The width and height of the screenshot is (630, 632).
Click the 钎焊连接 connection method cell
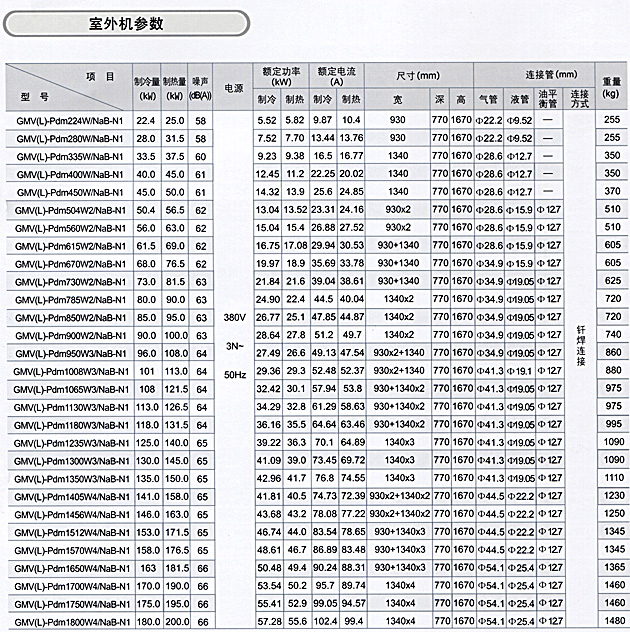pyautogui.click(x=580, y=346)
